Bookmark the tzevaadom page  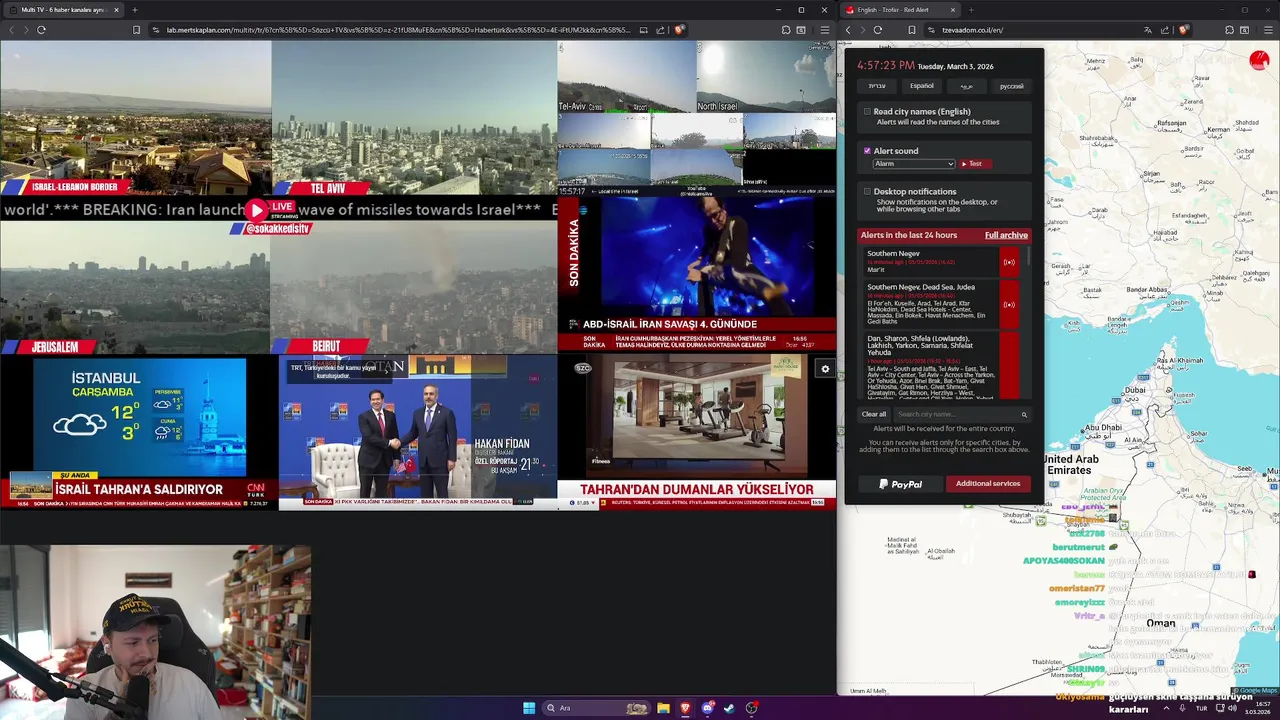(x=911, y=30)
